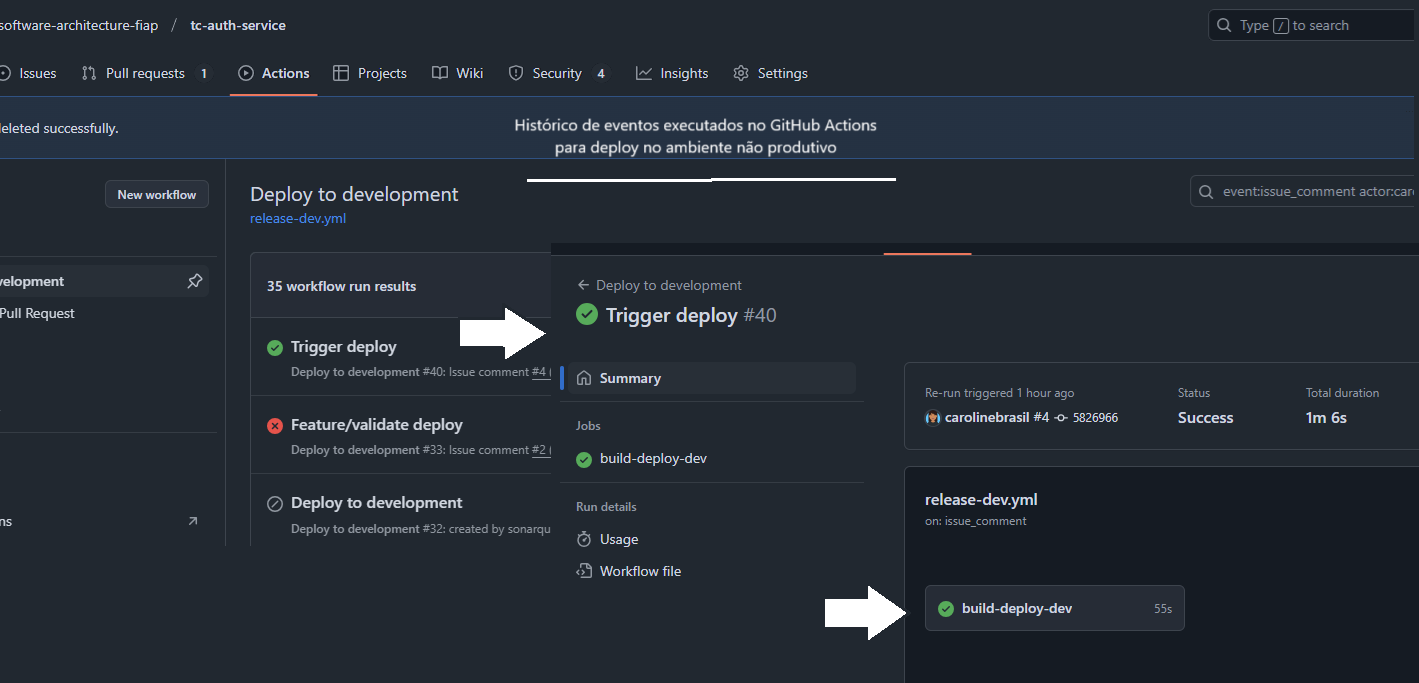This screenshot has height=683, width=1419.
Task: Click '35 workflow run results' text
Action: pos(341,286)
